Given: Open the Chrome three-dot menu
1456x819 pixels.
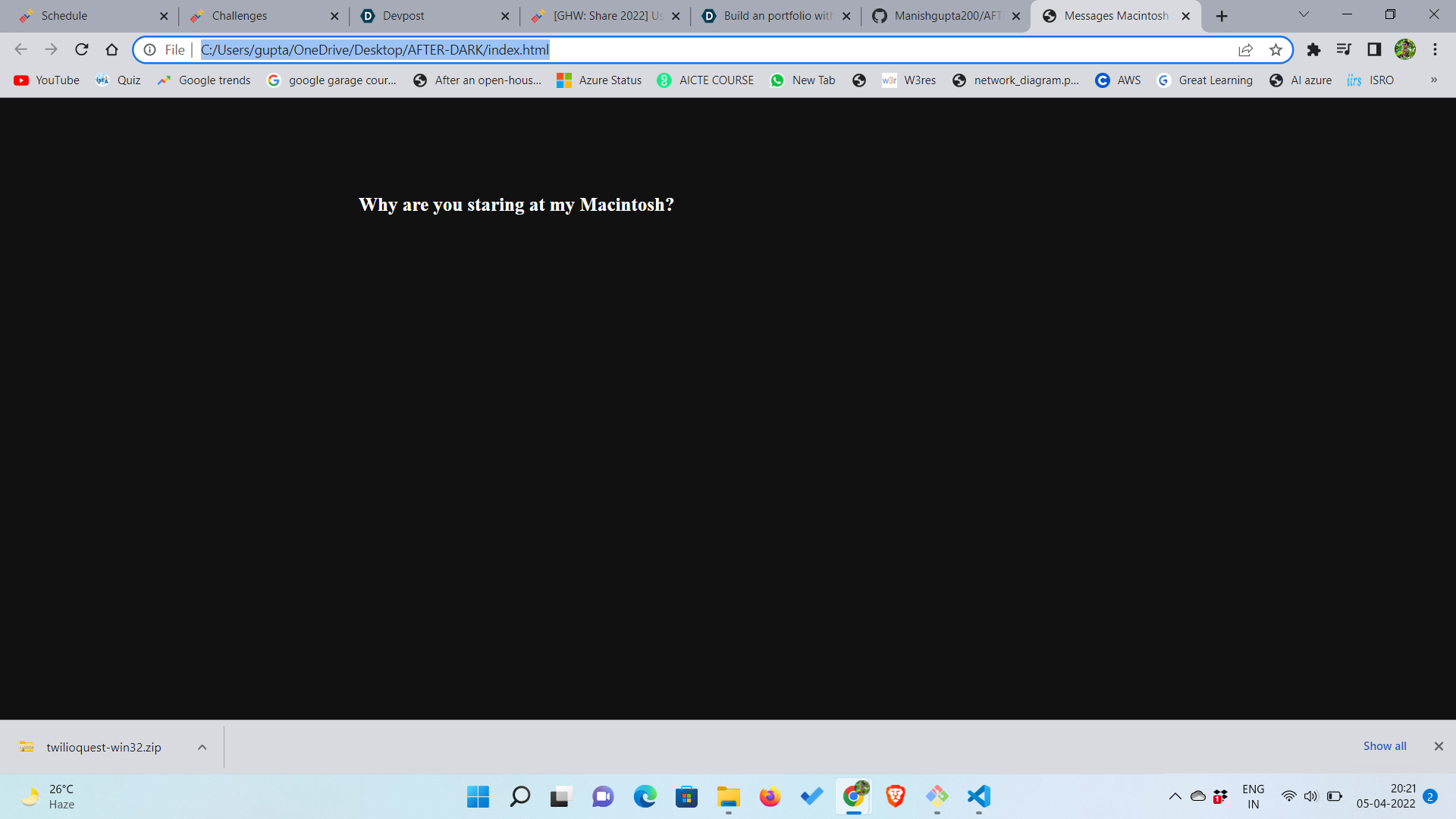Looking at the screenshot, I should pyautogui.click(x=1435, y=50).
